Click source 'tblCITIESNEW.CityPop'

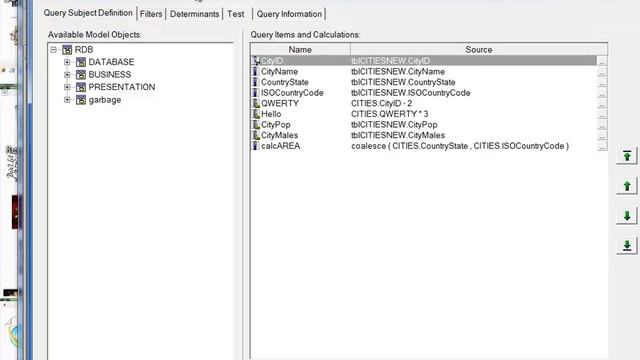point(394,124)
